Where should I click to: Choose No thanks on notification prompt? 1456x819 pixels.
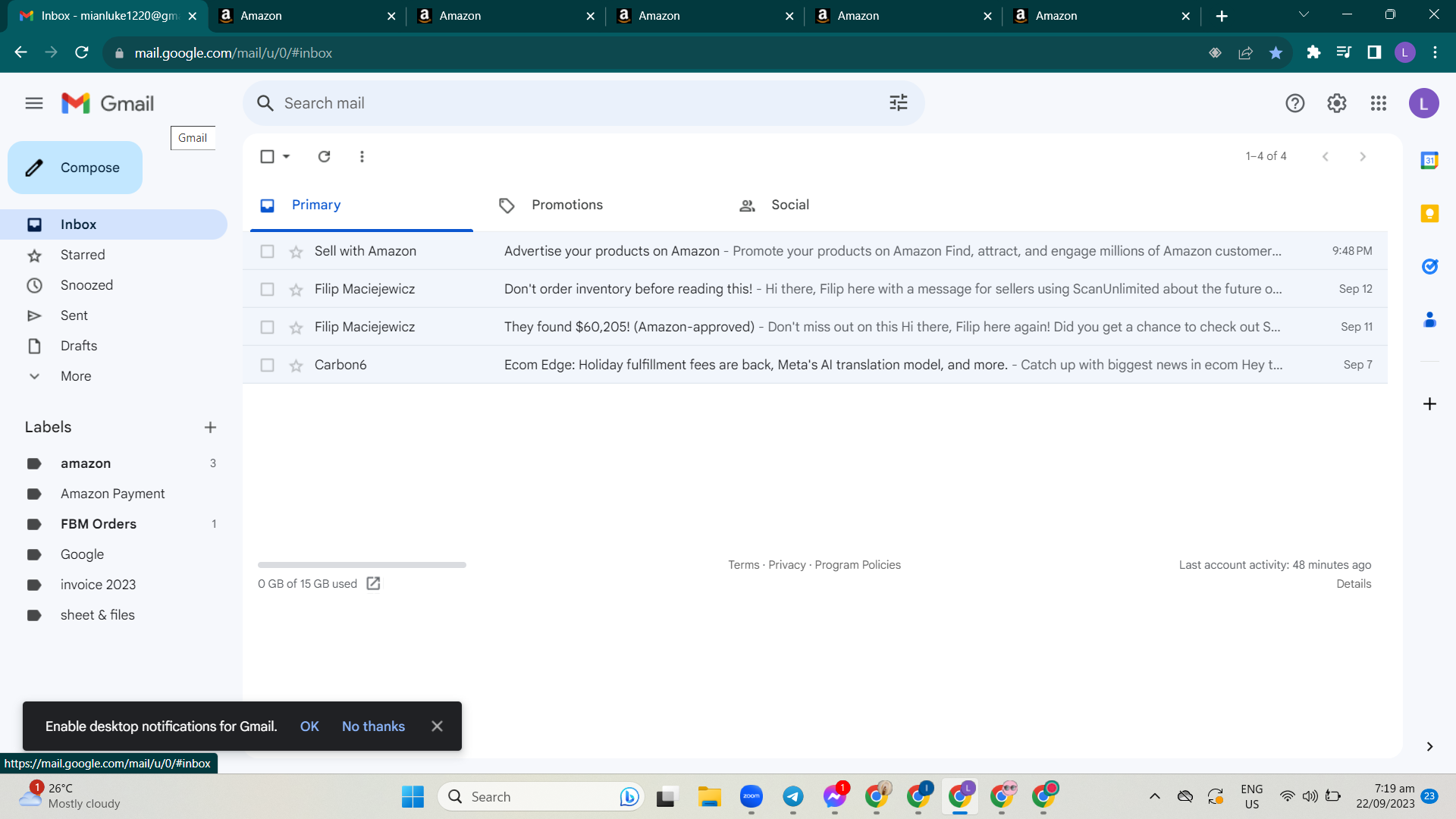[373, 726]
